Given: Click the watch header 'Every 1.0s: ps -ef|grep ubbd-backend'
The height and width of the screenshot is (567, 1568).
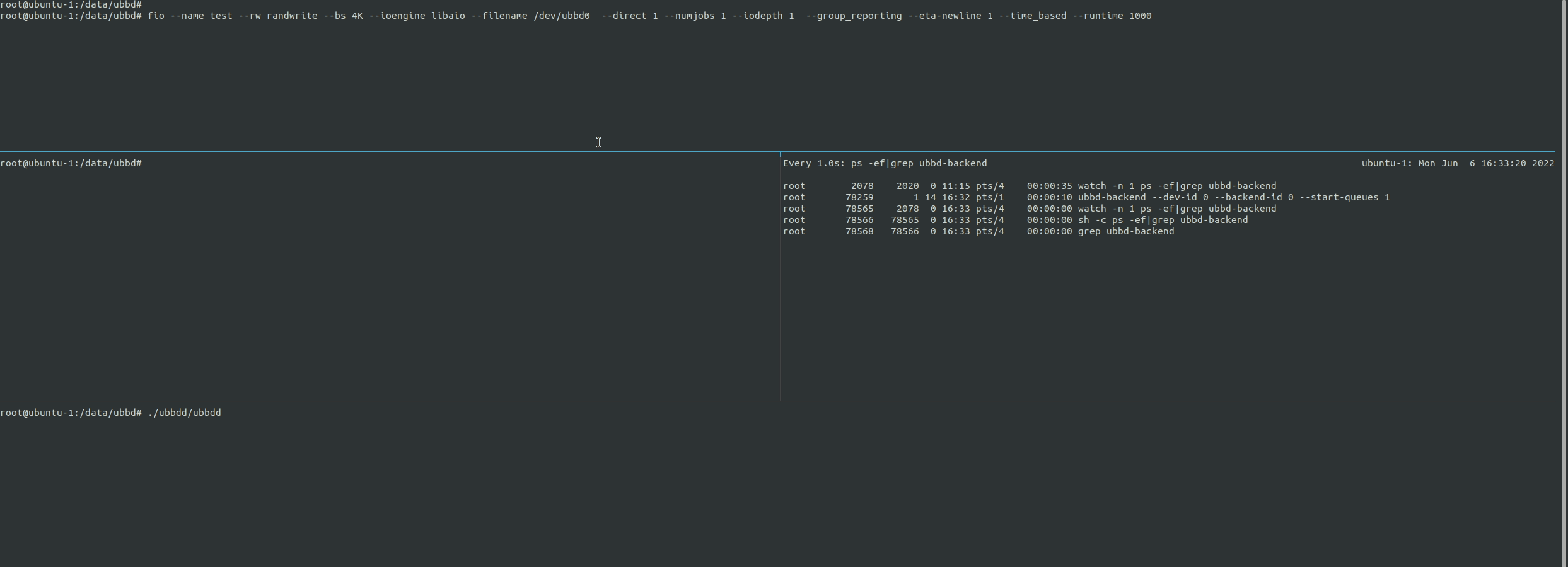Looking at the screenshot, I should (x=885, y=163).
